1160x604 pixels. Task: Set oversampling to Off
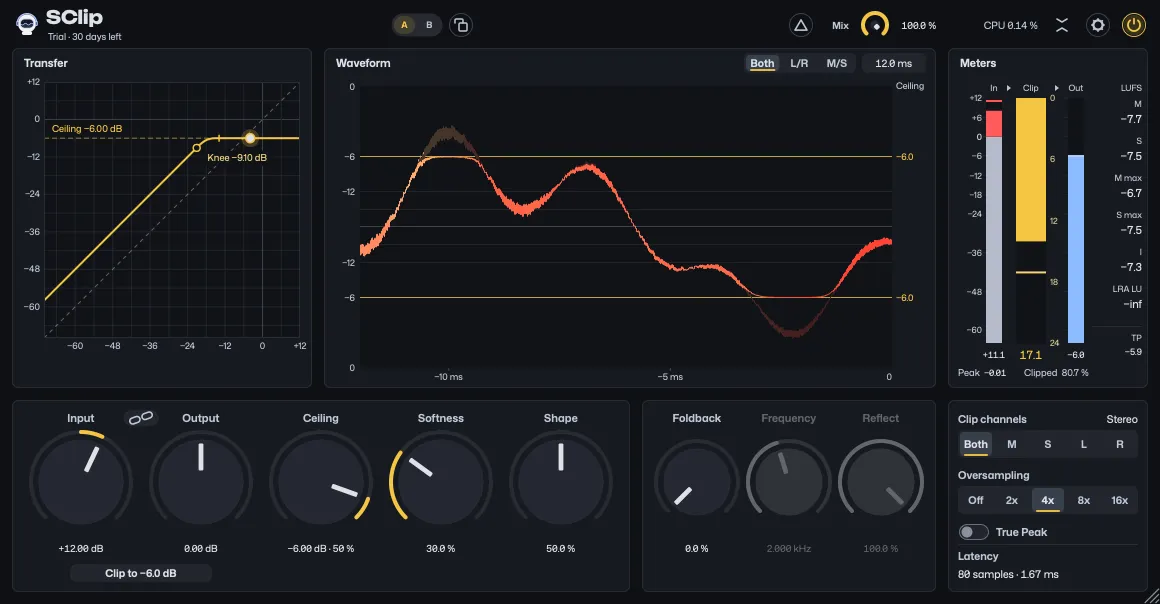[x=976, y=500]
